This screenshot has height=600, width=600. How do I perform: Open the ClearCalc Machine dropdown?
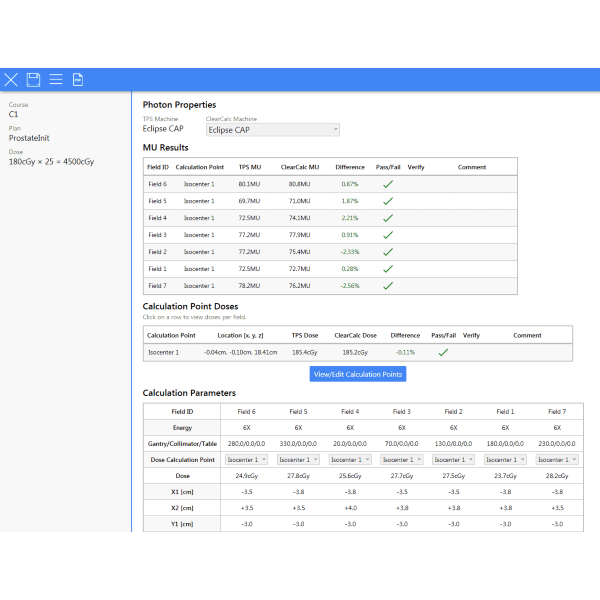tap(272, 130)
